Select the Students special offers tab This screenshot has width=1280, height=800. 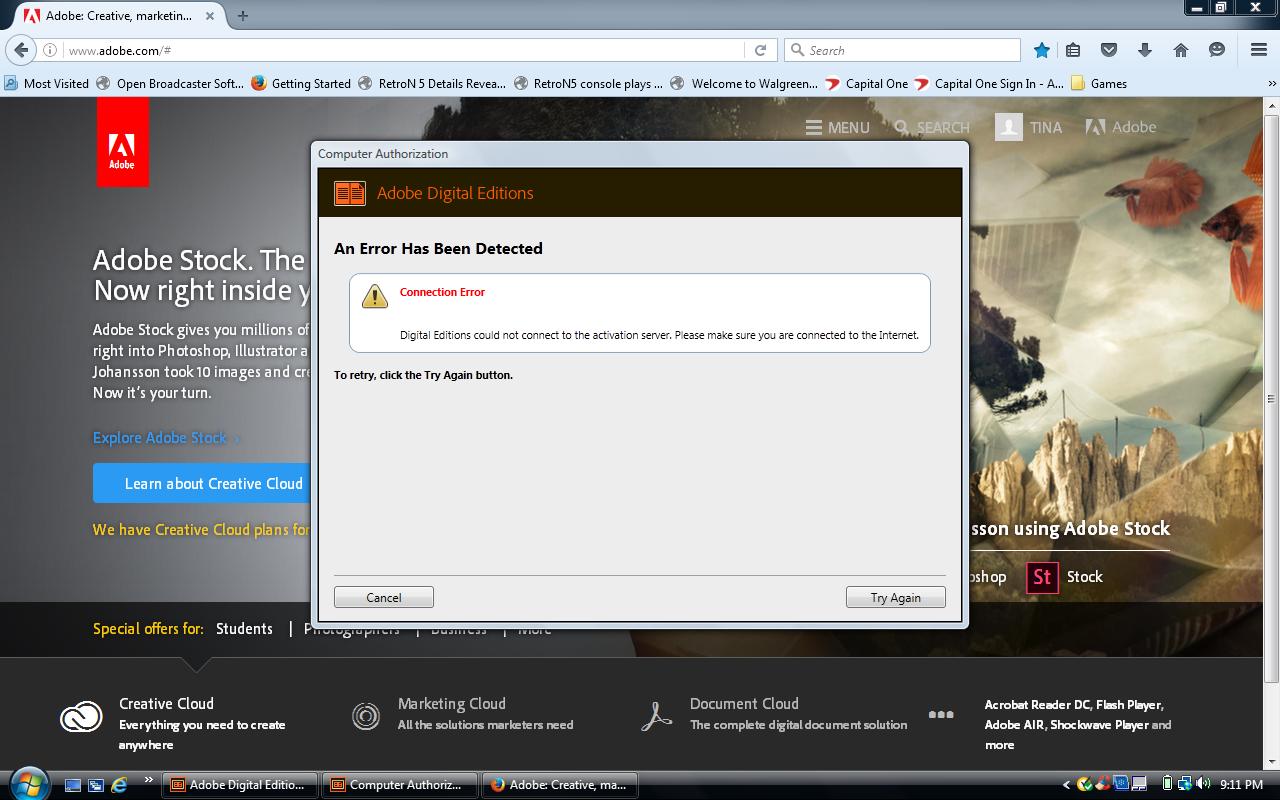point(244,628)
